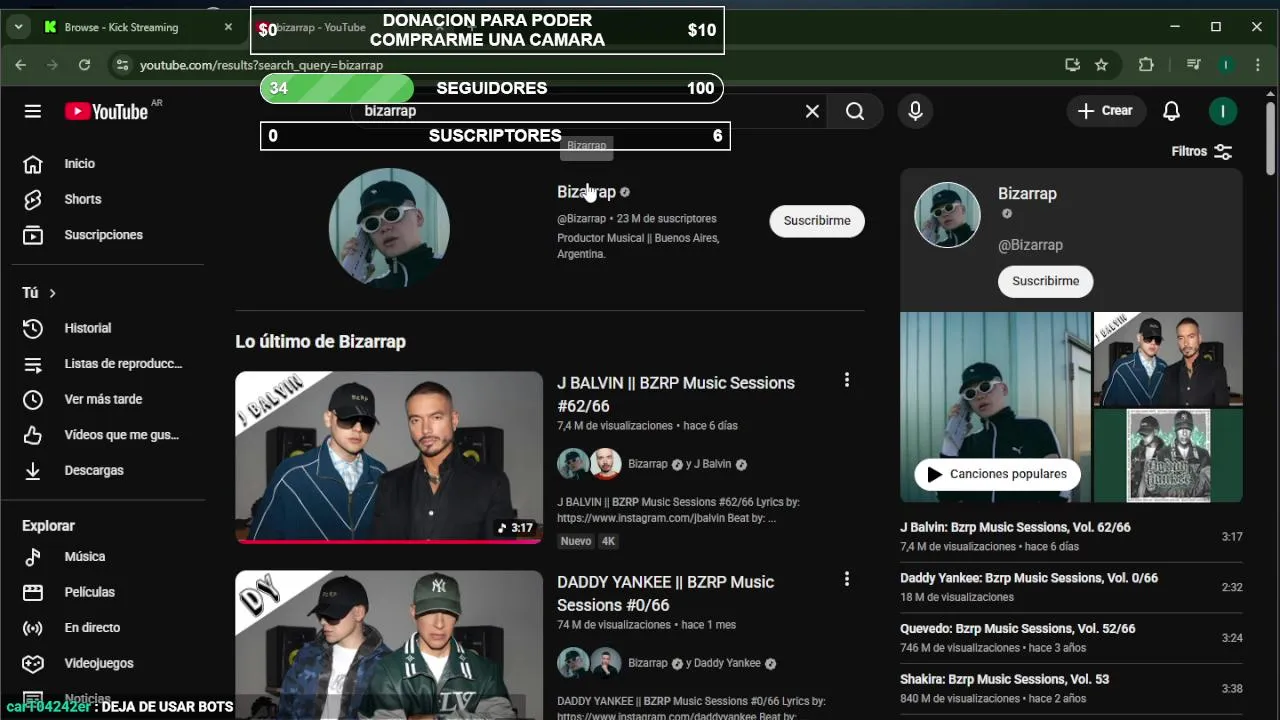Image resolution: width=1280 pixels, height=720 pixels.
Task: Open the Daddy Yankee collaborator channel link
Action: pos(727,663)
